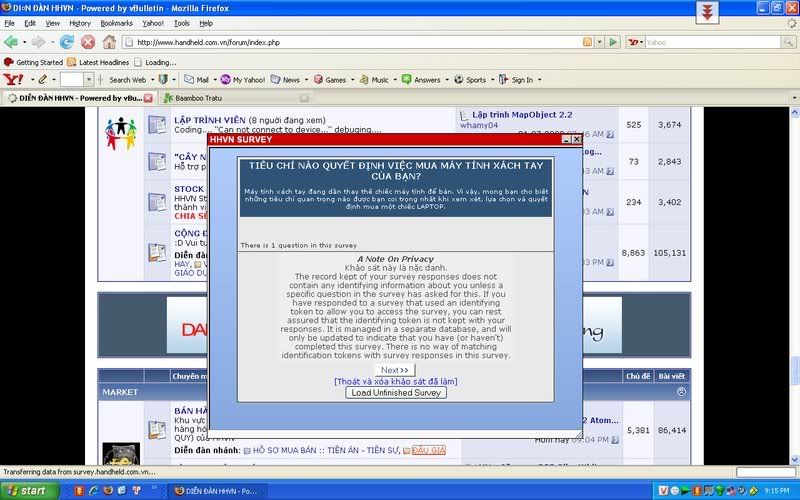Open the Home page icon

[109, 42]
